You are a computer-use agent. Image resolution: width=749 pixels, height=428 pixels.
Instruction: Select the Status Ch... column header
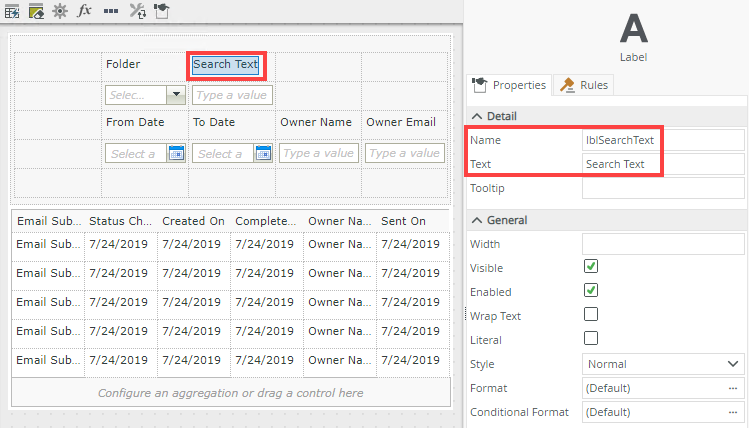point(120,221)
